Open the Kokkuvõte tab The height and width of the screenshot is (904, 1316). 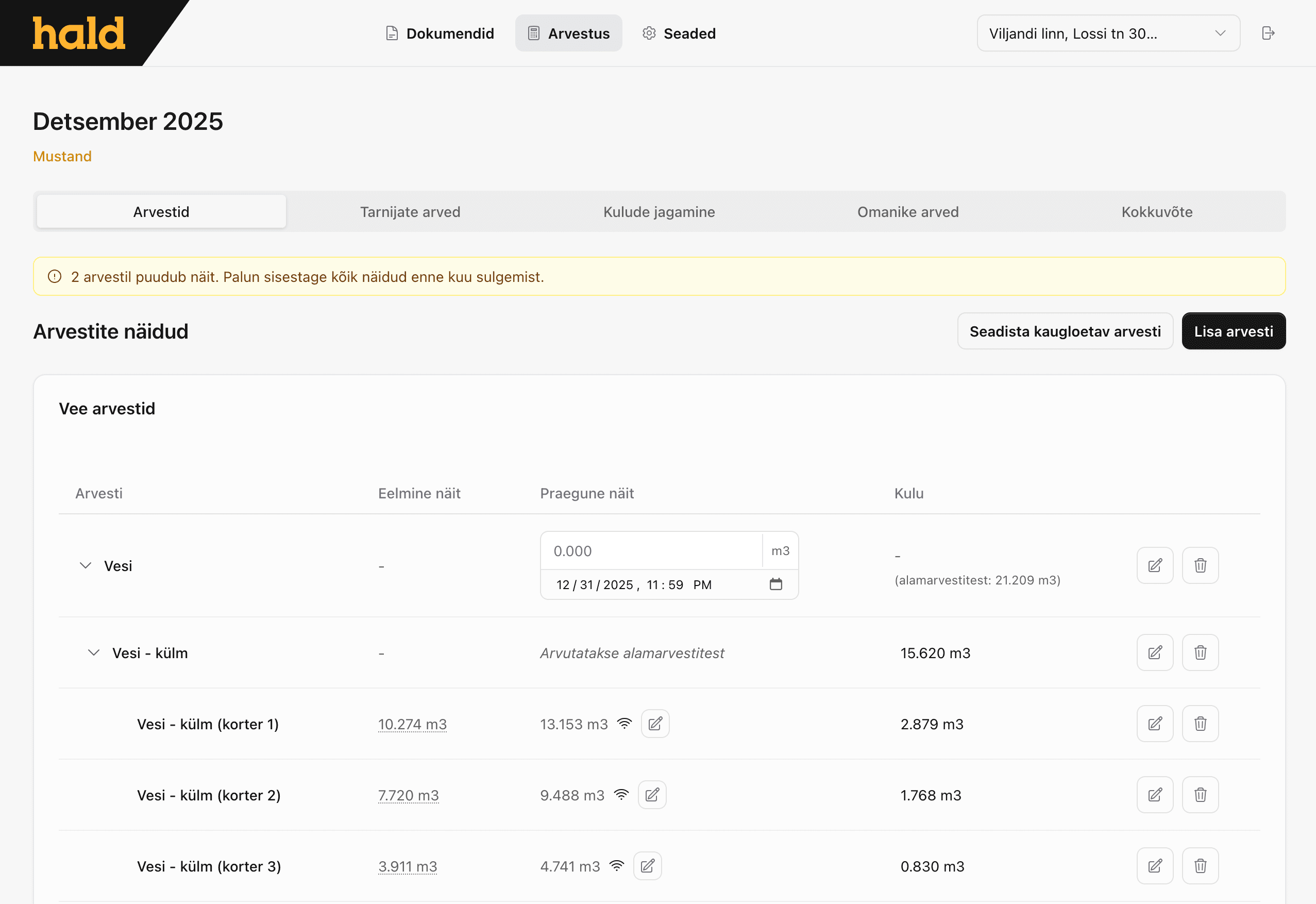click(1156, 212)
